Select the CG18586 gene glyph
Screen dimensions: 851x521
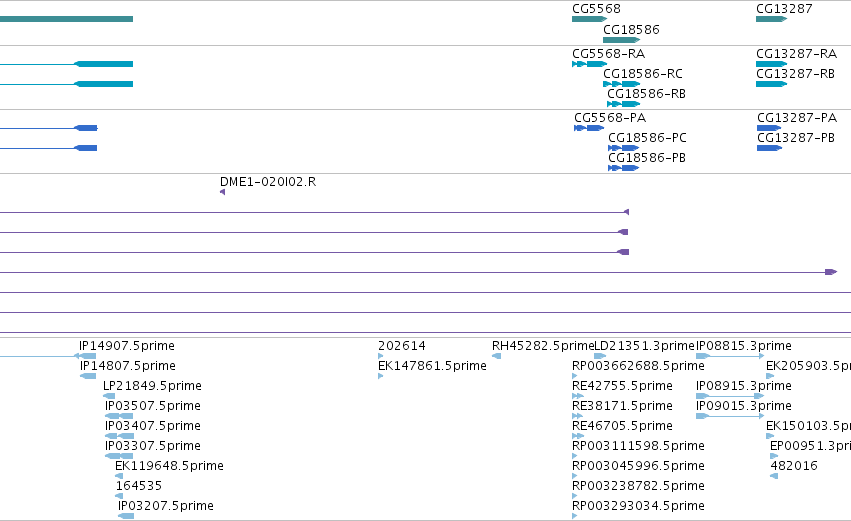[x=621, y=40]
